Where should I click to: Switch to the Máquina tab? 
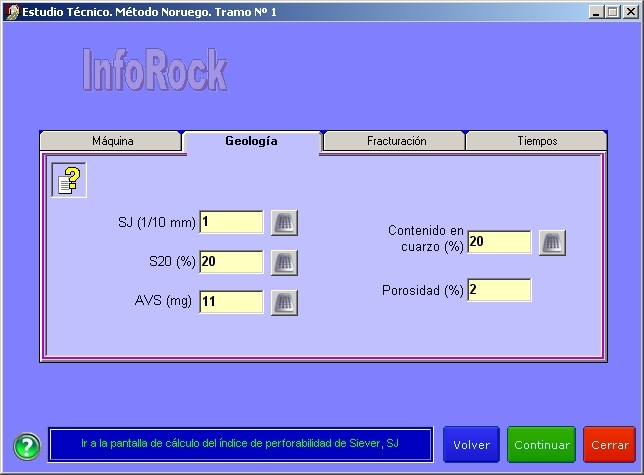(x=112, y=141)
